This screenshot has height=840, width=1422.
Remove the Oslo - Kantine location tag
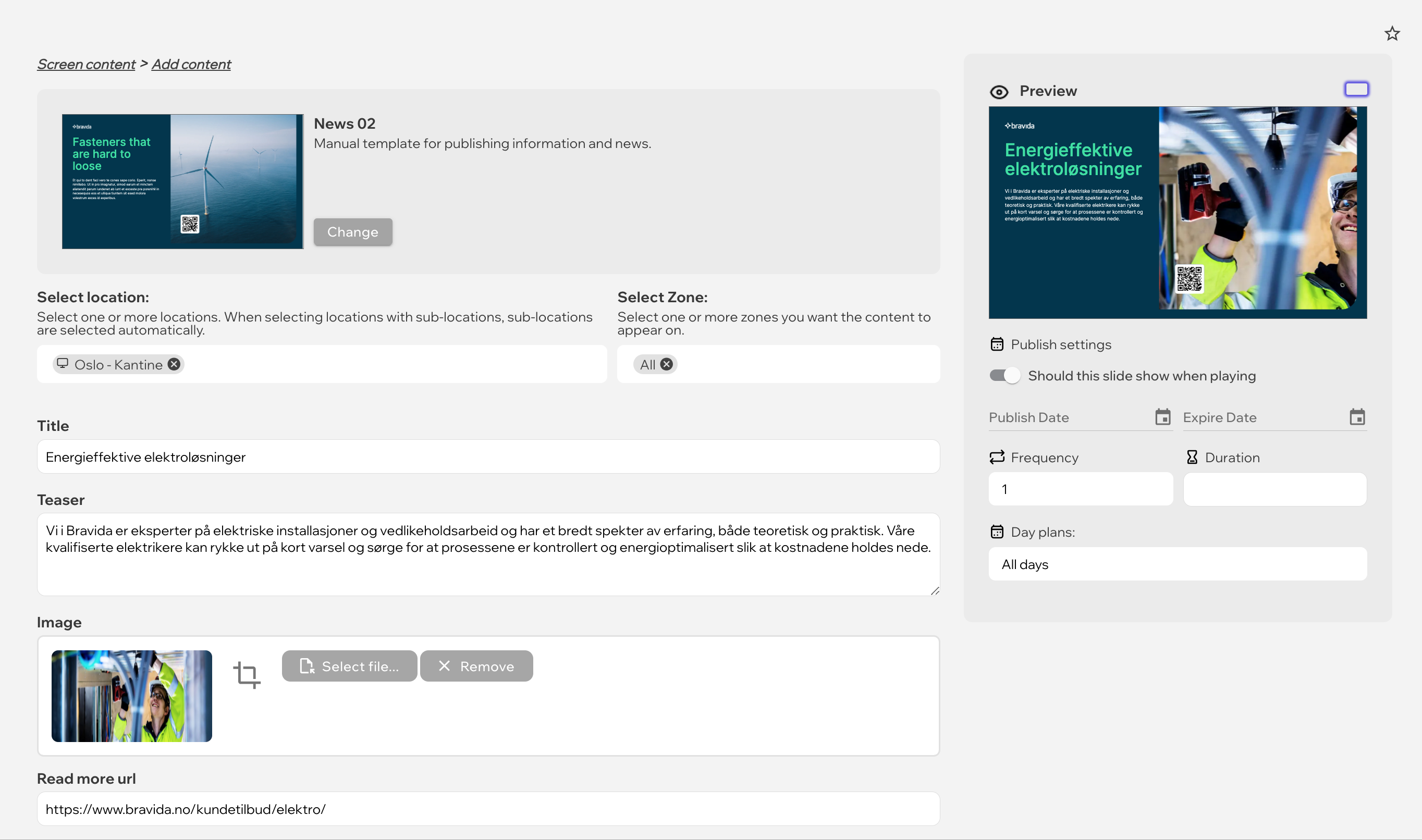[174, 364]
